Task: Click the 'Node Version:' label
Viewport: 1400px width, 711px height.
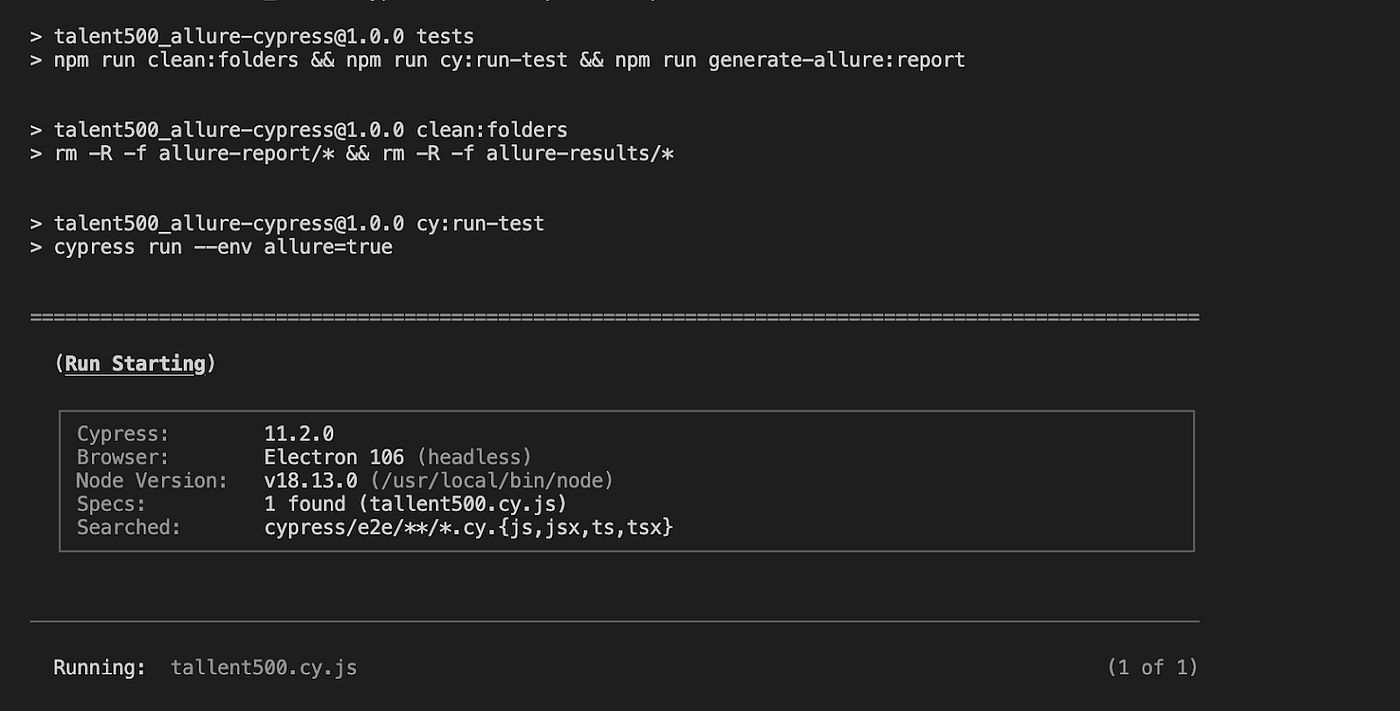Action: tap(152, 480)
